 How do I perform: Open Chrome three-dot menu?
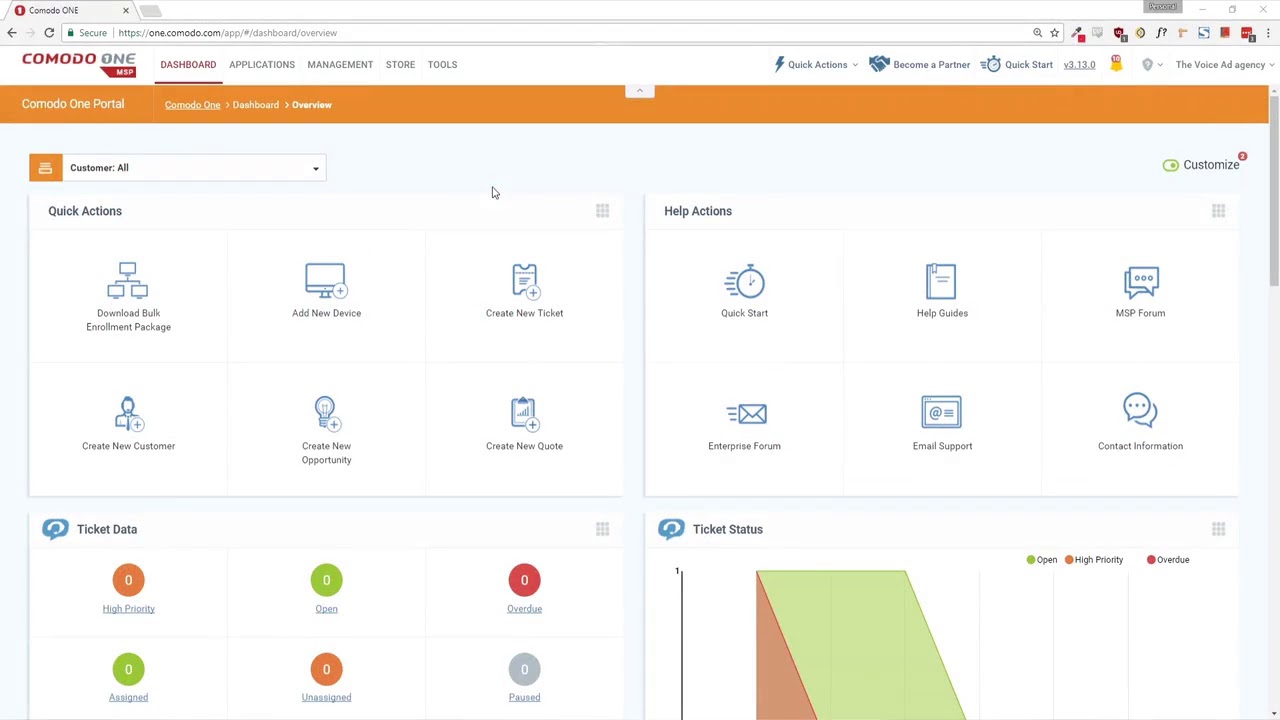[x=1266, y=33]
